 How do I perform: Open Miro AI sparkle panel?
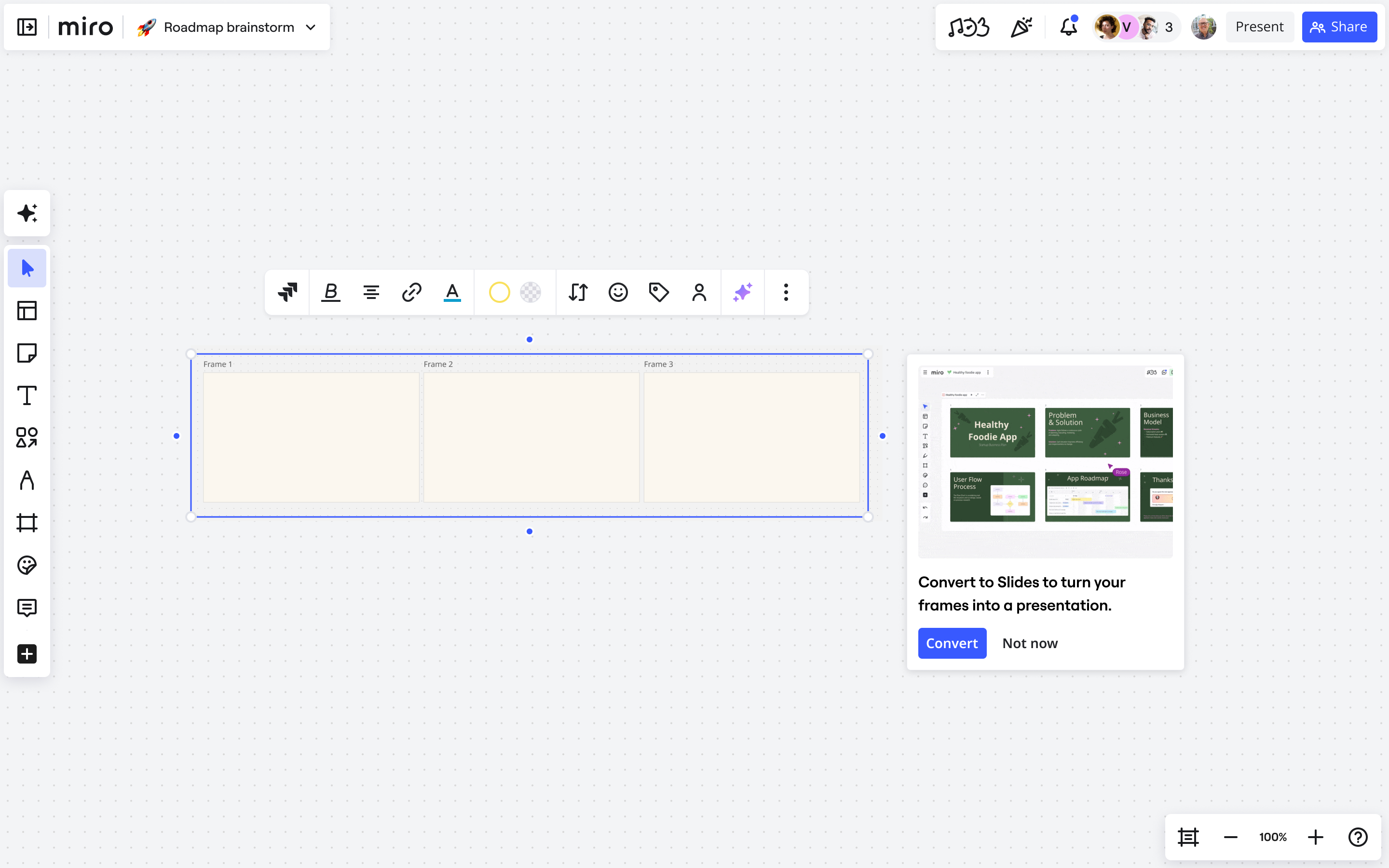[x=27, y=213]
